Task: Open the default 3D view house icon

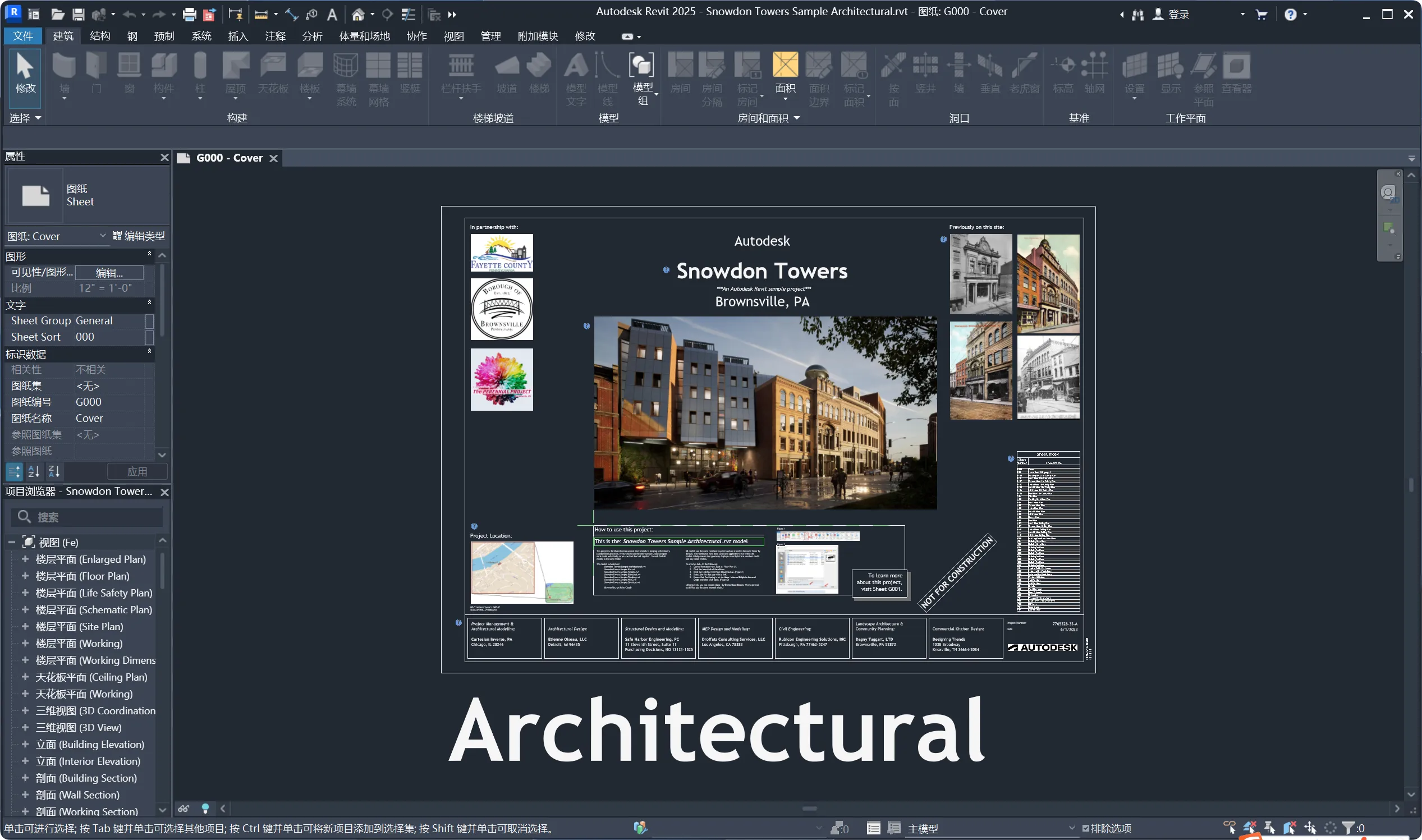Action: pos(358,15)
